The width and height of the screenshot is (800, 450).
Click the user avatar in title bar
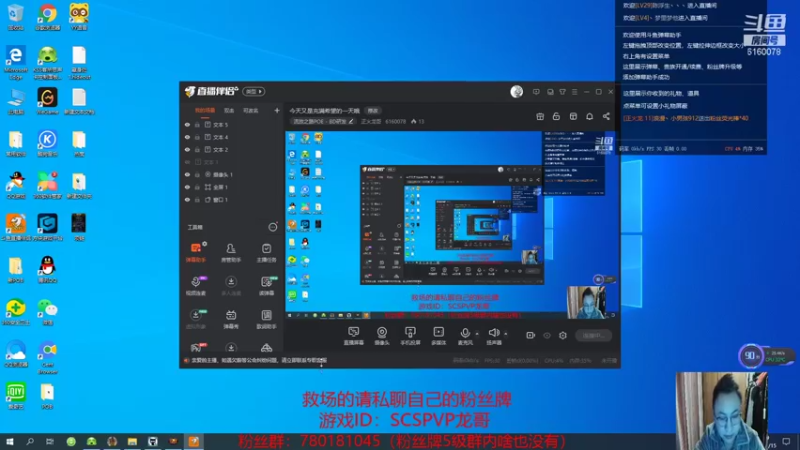tap(516, 91)
